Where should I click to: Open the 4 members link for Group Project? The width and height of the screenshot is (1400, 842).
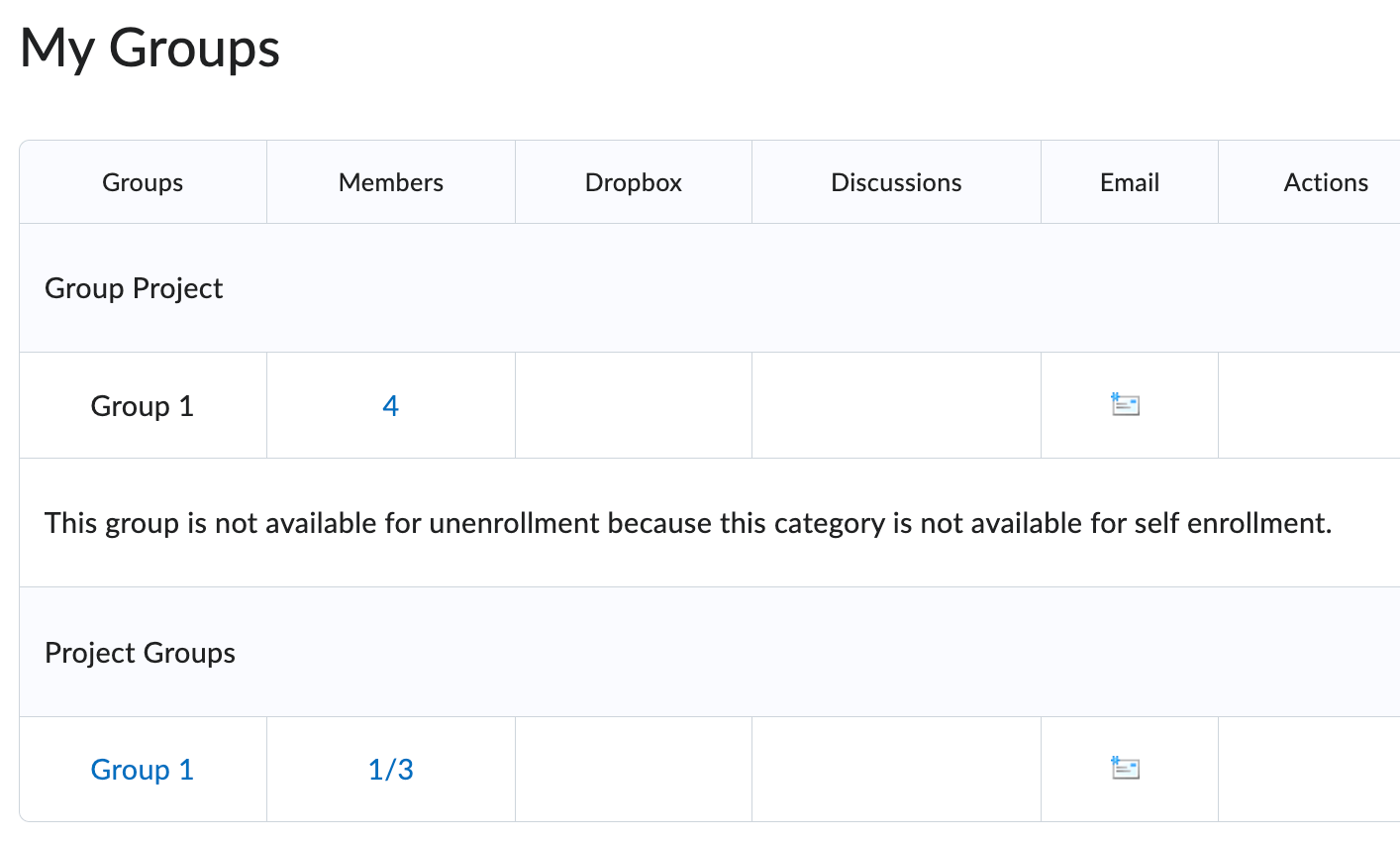pyautogui.click(x=390, y=406)
